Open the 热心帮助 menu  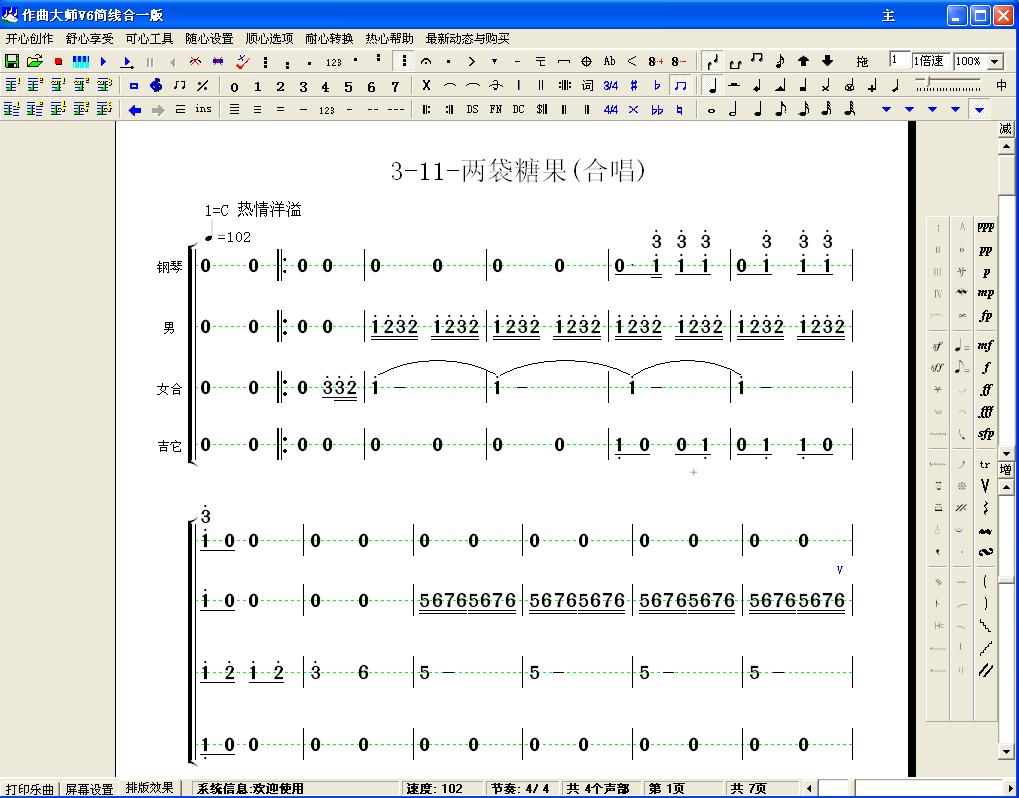[x=389, y=38]
